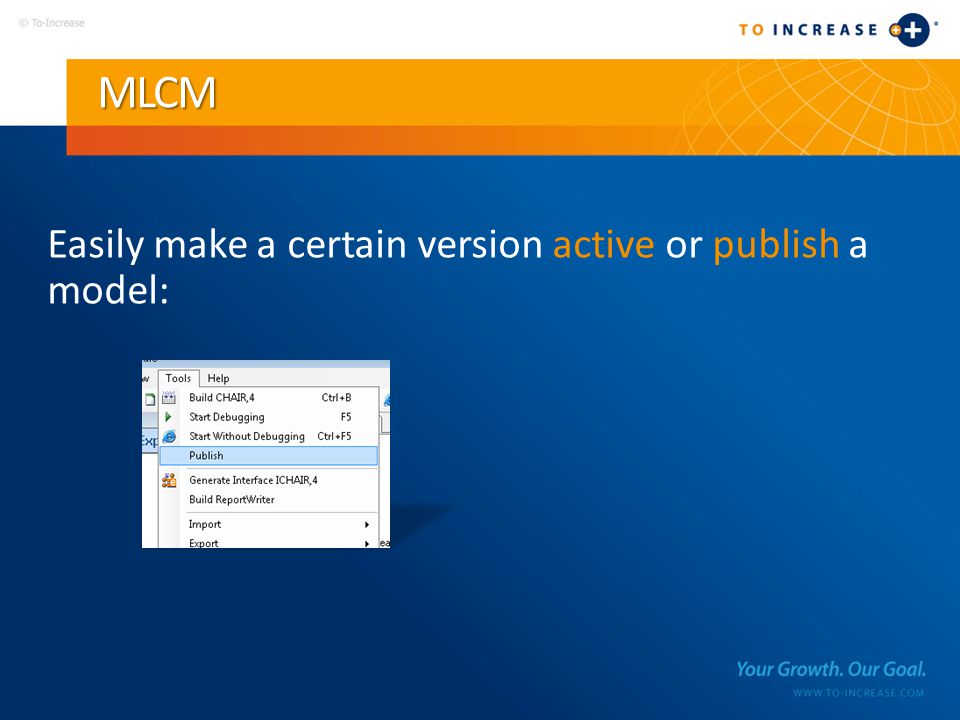Viewport: 960px width, 720px height.
Task: Click the MLCM slide title
Action: (x=157, y=93)
